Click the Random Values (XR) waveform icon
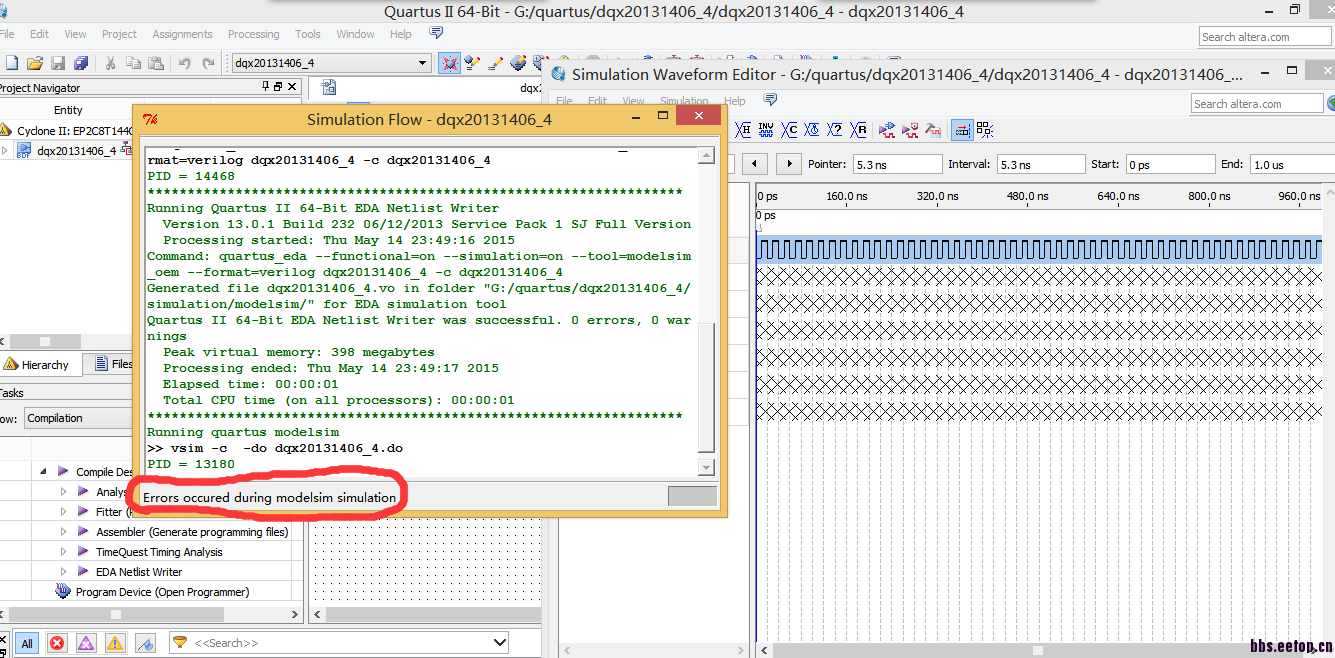This screenshot has height=658, width=1335. pyautogui.click(x=858, y=129)
